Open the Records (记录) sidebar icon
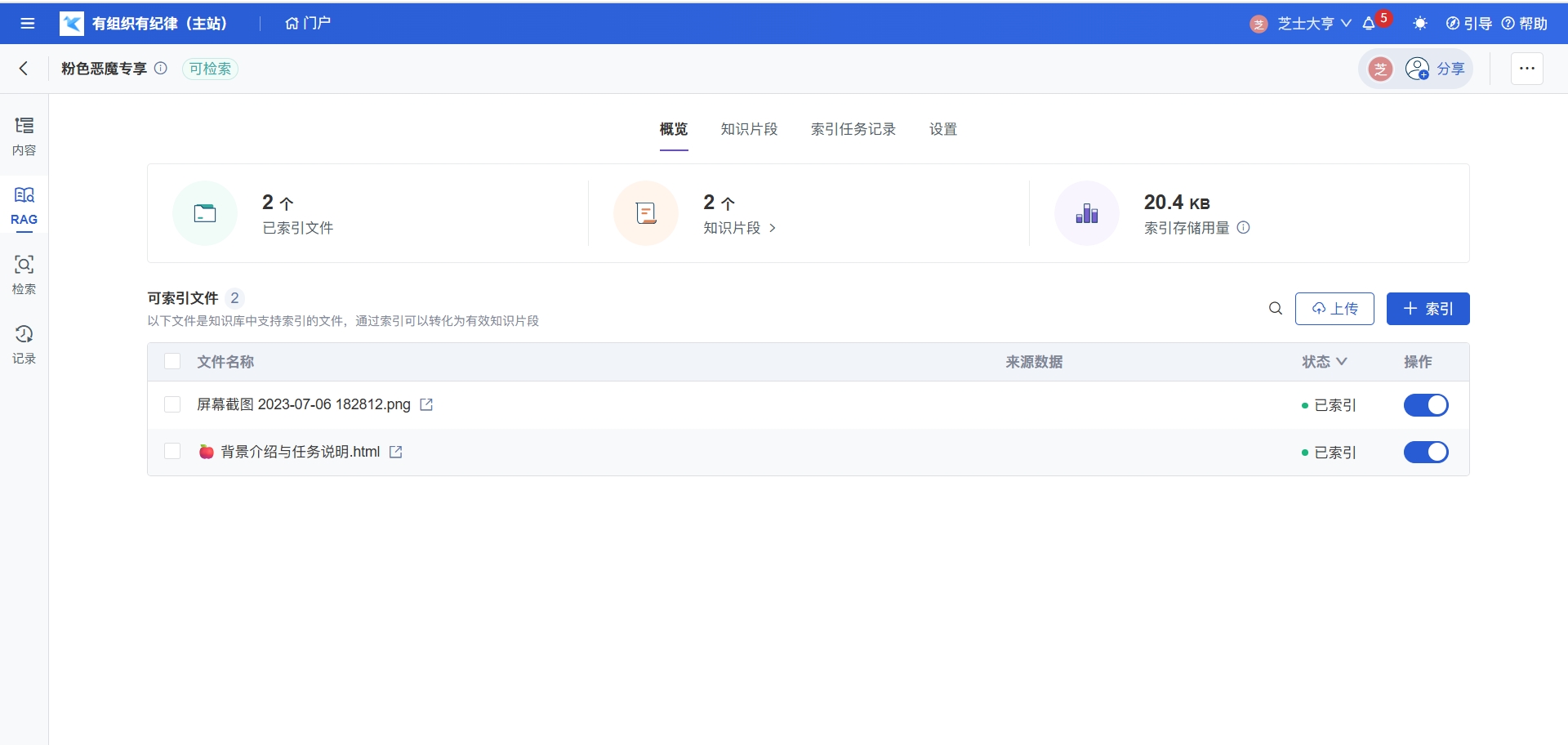The height and width of the screenshot is (745, 1568). tap(24, 344)
